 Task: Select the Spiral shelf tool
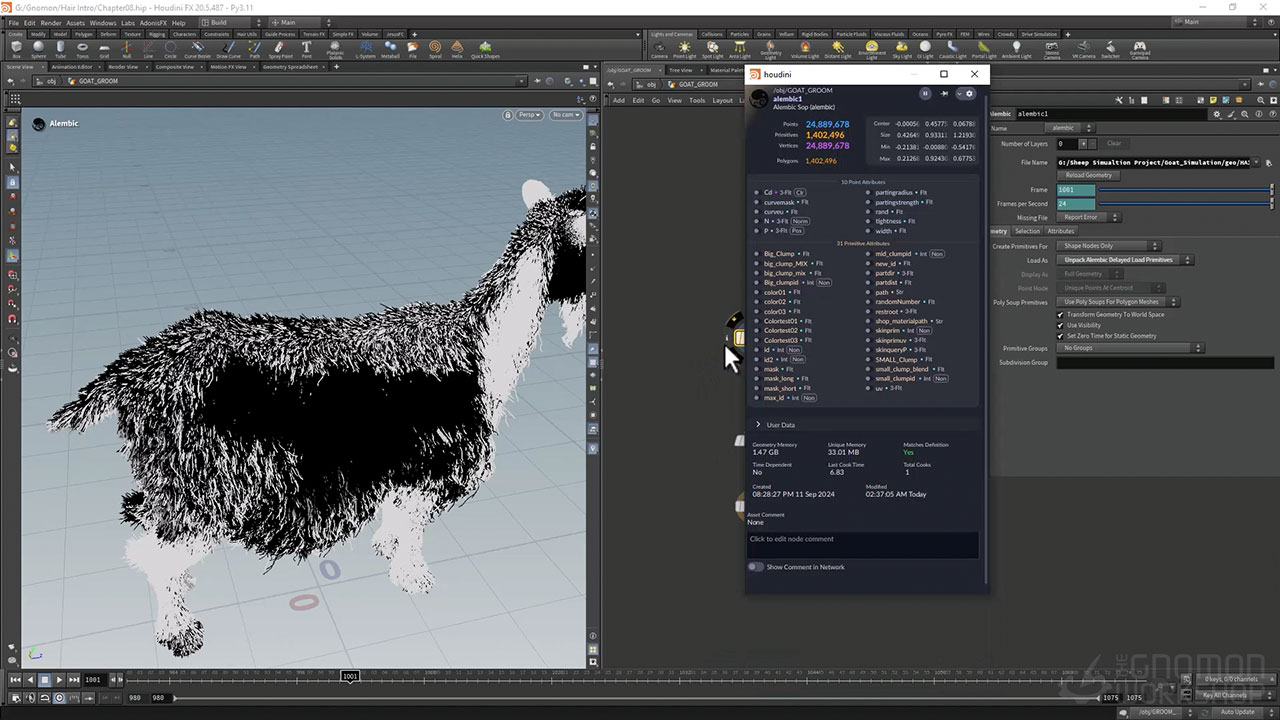click(435, 48)
